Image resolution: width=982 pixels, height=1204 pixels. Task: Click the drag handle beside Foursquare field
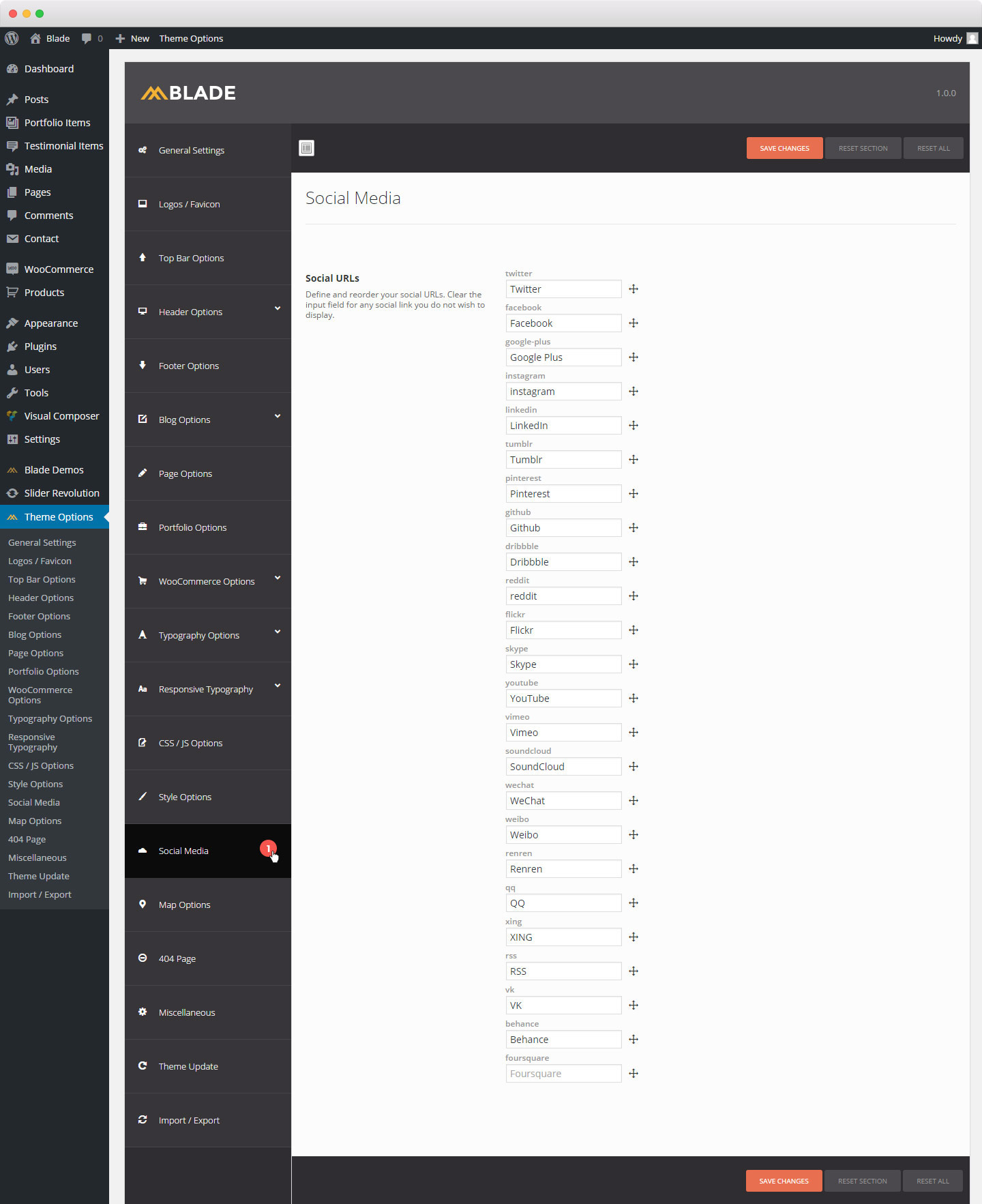click(x=634, y=1074)
